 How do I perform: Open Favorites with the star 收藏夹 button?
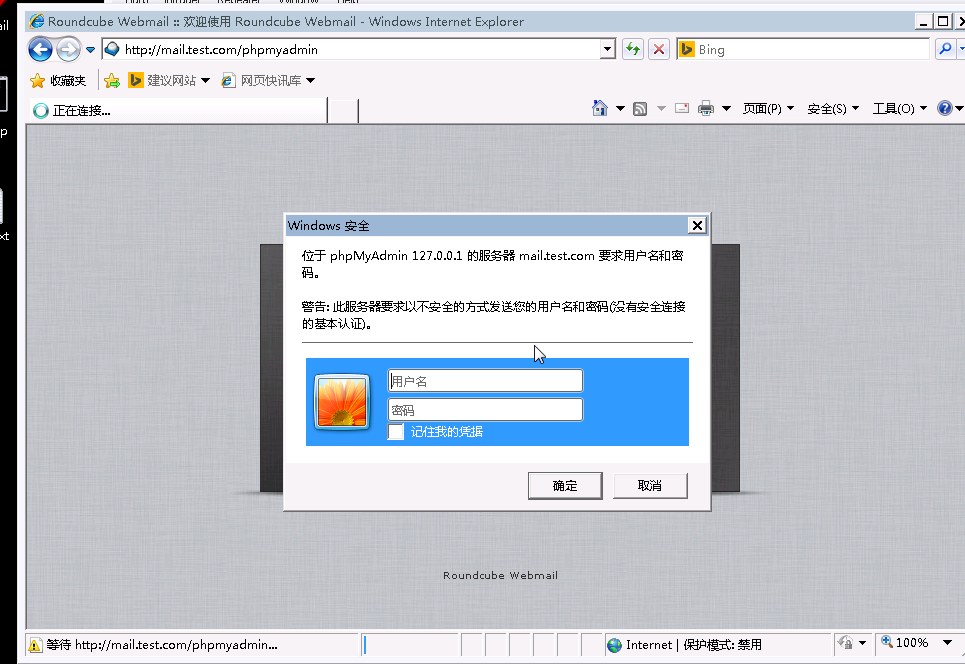58,81
